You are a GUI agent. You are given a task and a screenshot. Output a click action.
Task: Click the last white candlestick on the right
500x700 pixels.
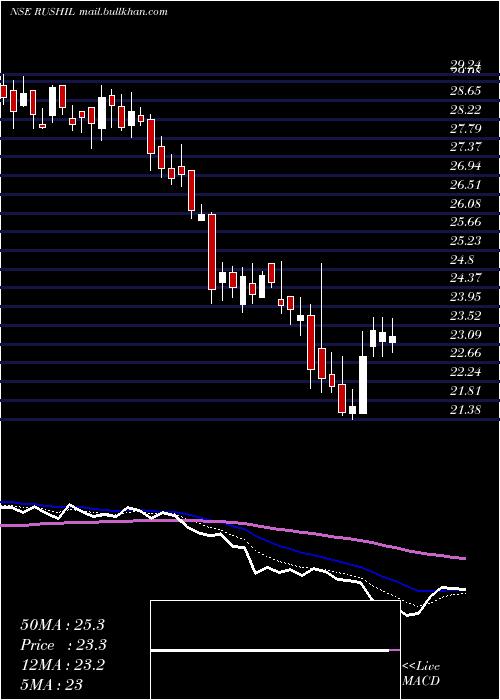392,339
